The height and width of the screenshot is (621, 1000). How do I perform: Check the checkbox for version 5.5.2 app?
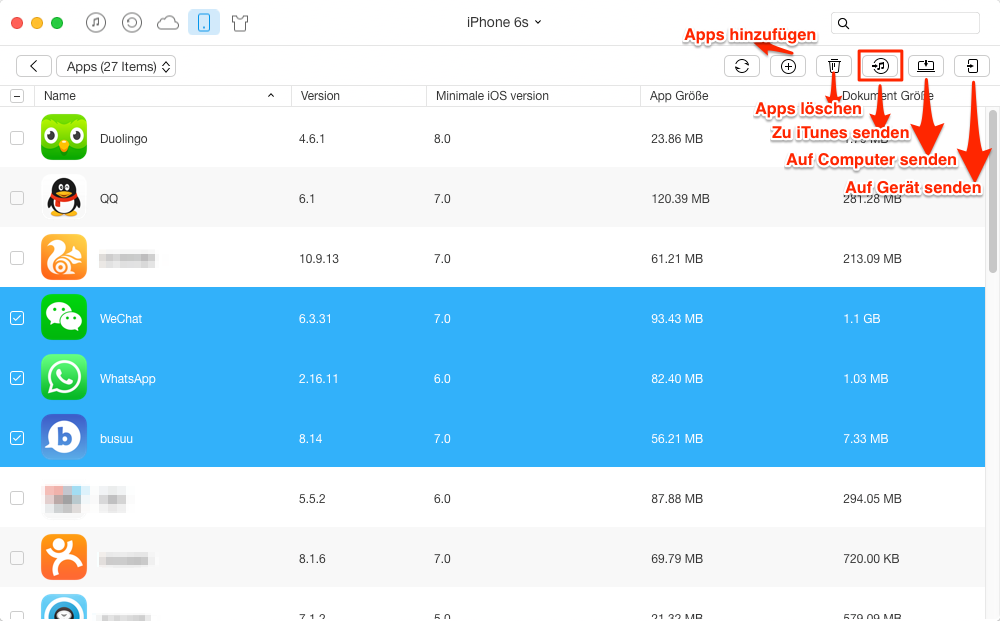point(17,497)
